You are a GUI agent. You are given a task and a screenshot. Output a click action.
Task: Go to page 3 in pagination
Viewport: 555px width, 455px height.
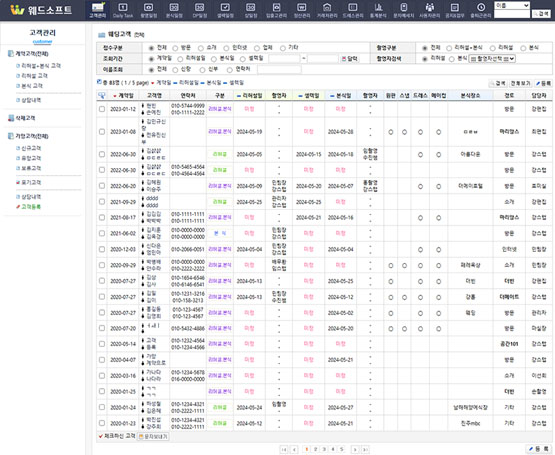click(324, 449)
